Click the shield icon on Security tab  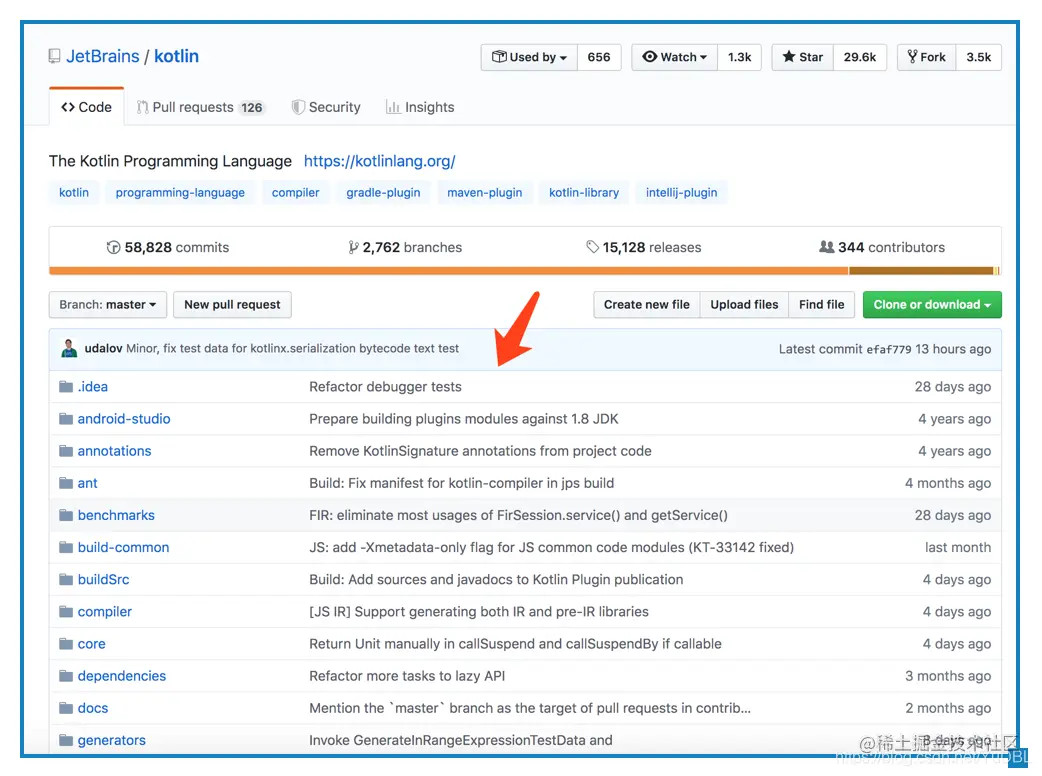[x=298, y=107]
